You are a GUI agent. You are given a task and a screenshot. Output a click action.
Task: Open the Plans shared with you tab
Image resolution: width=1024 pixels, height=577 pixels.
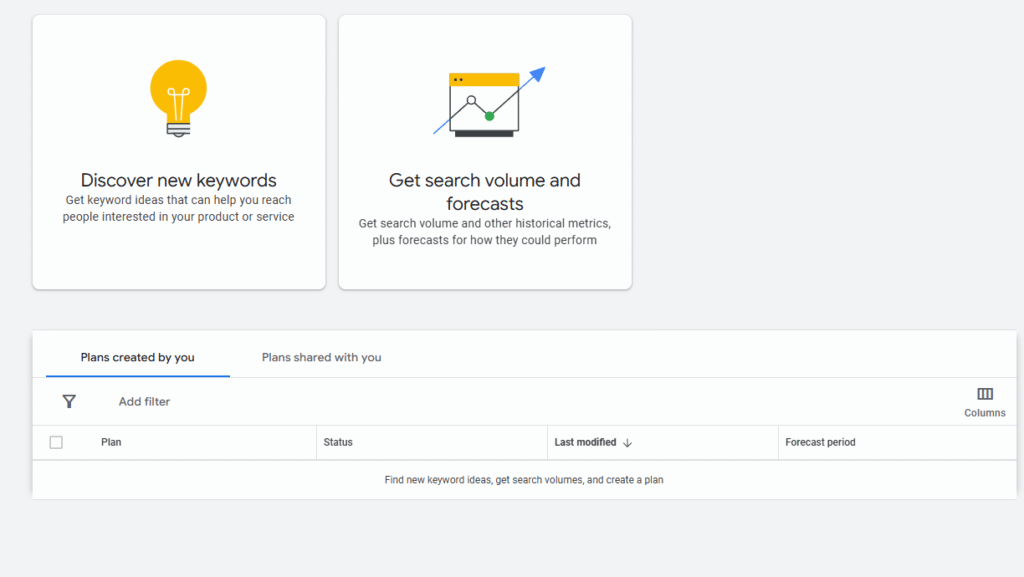[x=321, y=357]
